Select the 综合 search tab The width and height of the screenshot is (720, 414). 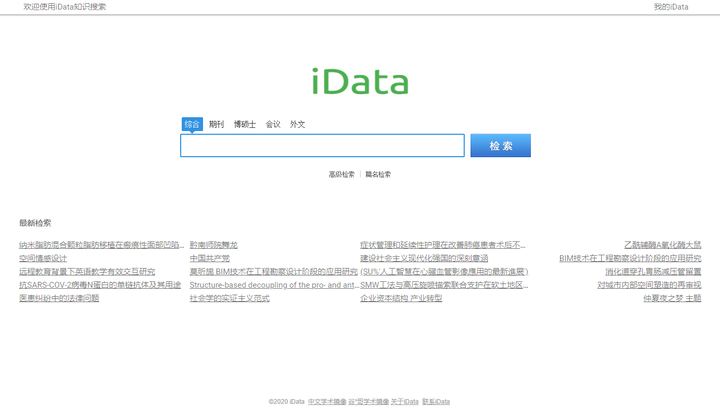[192, 124]
